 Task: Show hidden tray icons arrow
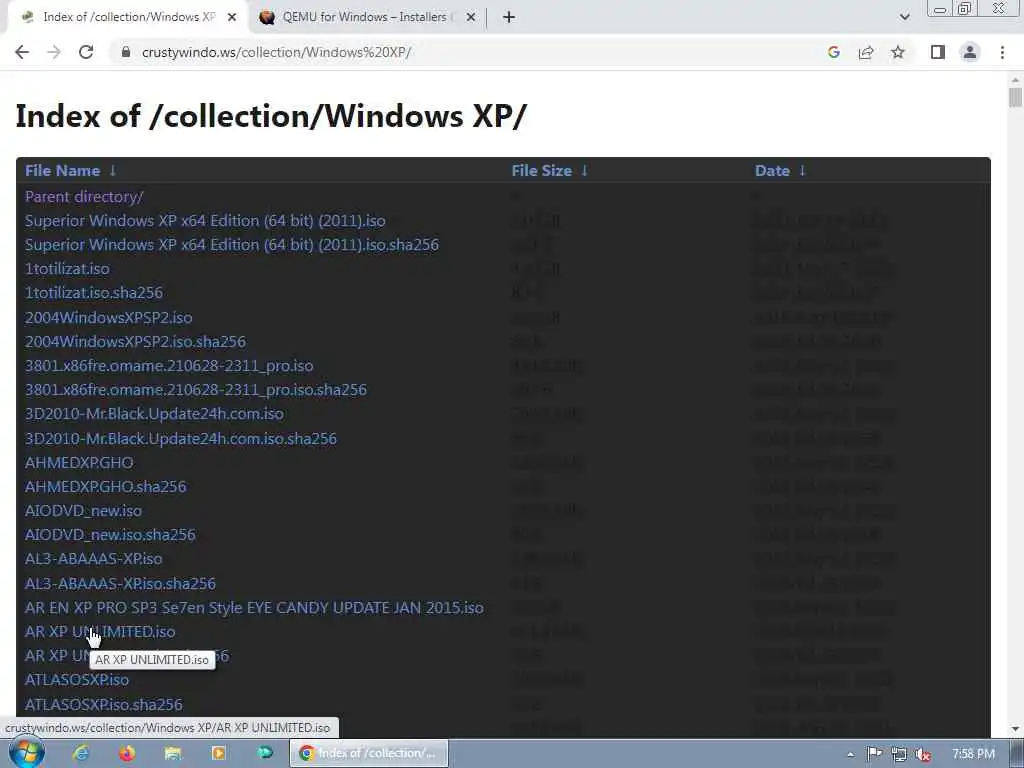850,754
